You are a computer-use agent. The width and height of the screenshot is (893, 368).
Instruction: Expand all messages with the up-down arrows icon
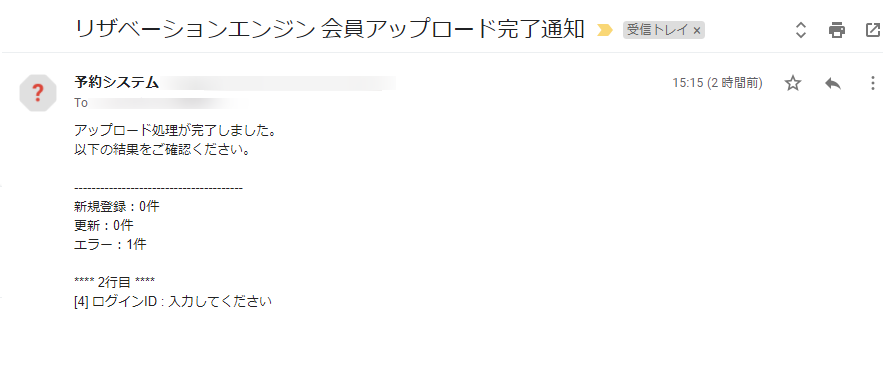(x=801, y=30)
